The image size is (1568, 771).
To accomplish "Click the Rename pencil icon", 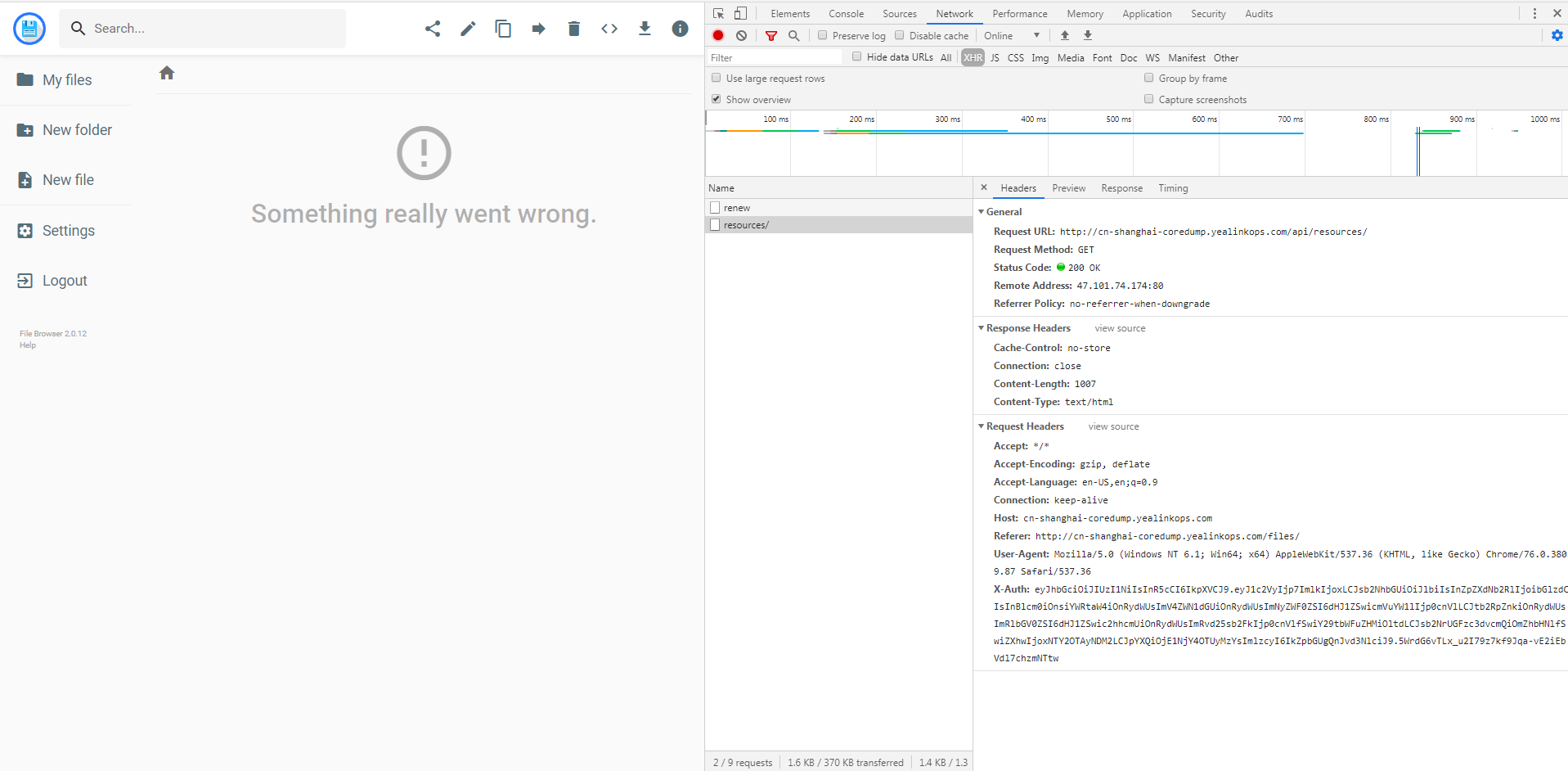I will 468,28.
